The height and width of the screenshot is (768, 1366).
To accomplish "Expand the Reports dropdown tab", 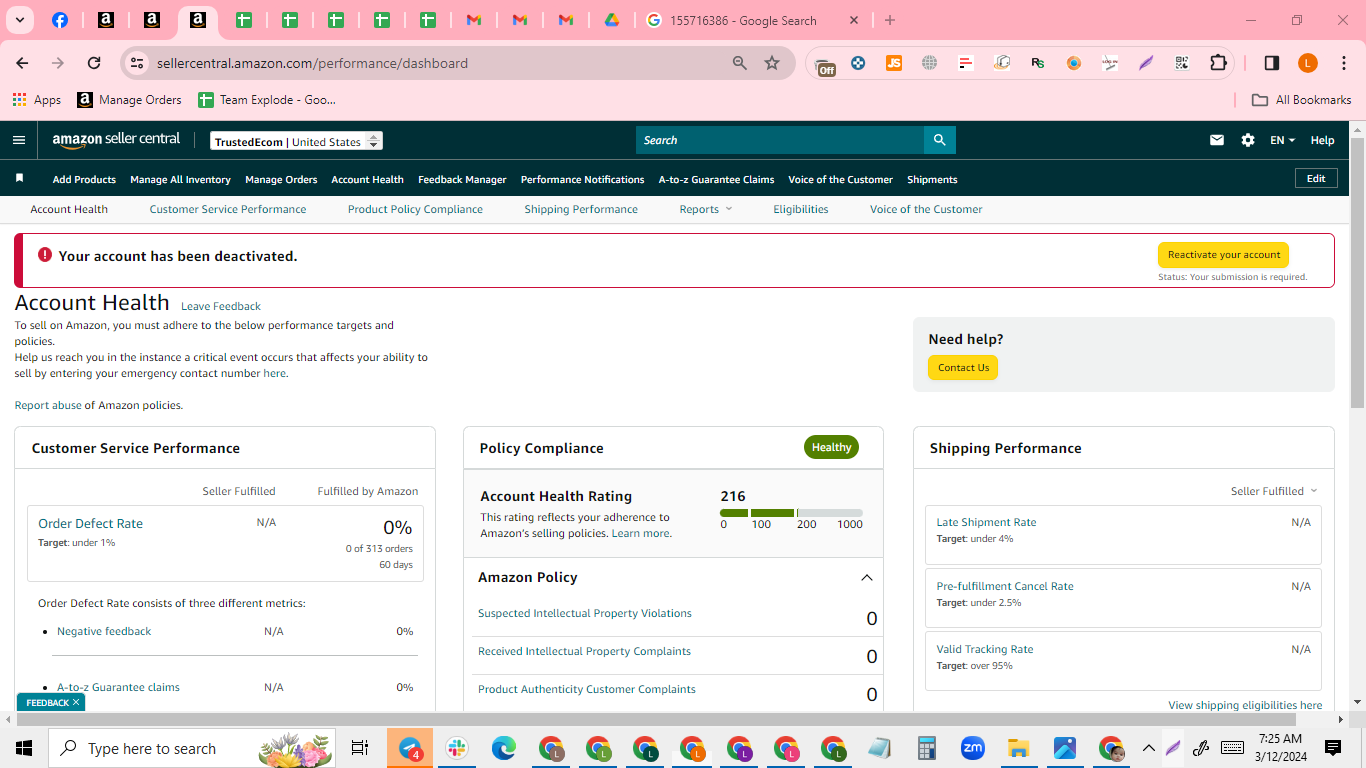I will 706,209.
